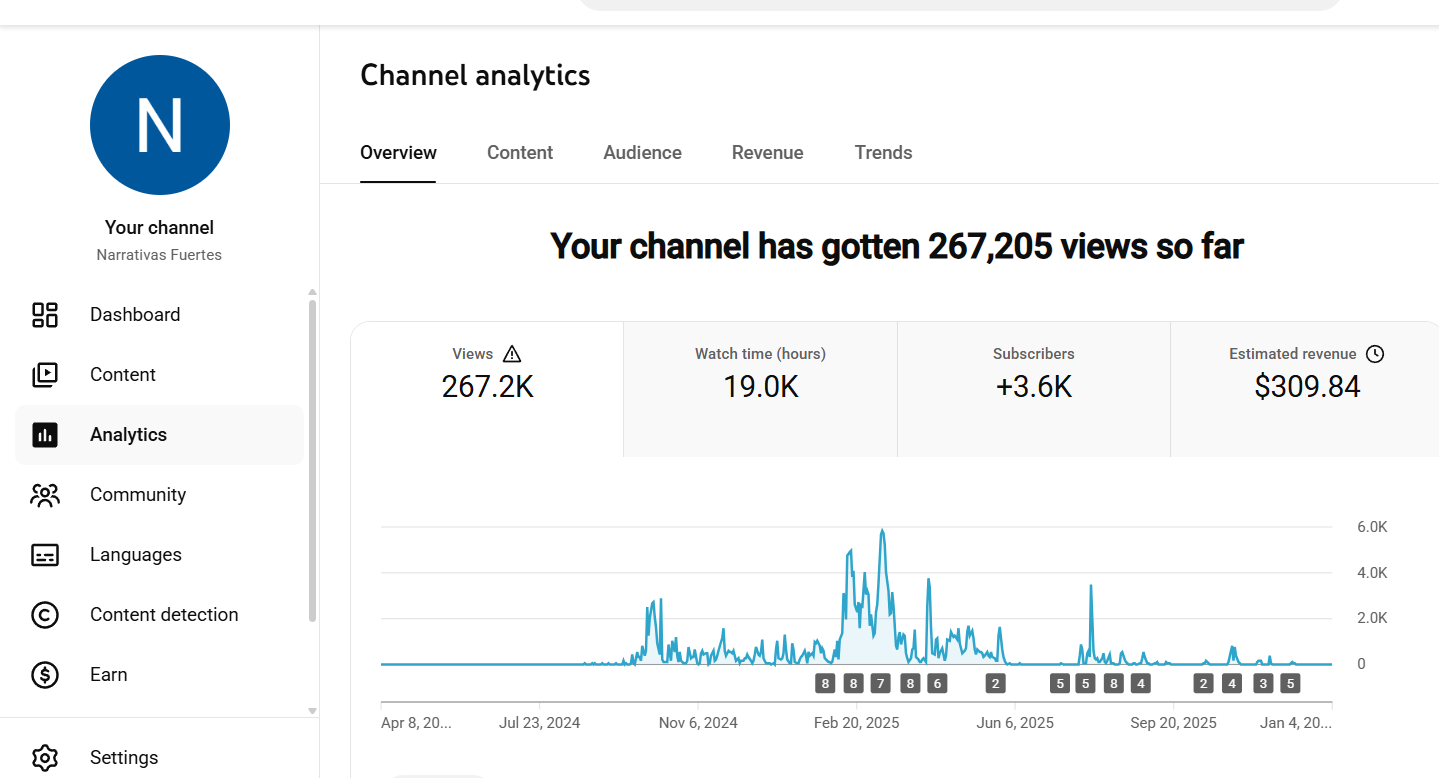This screenshot has width=1439, height=778.
Task: Click the sidebar scroll up arrow
Action: click(312, 291)
